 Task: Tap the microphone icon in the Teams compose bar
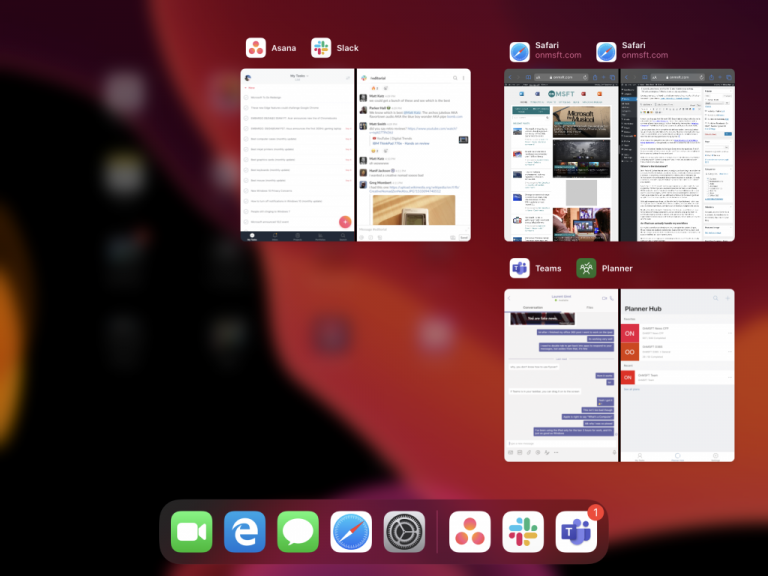pos(614,453)
